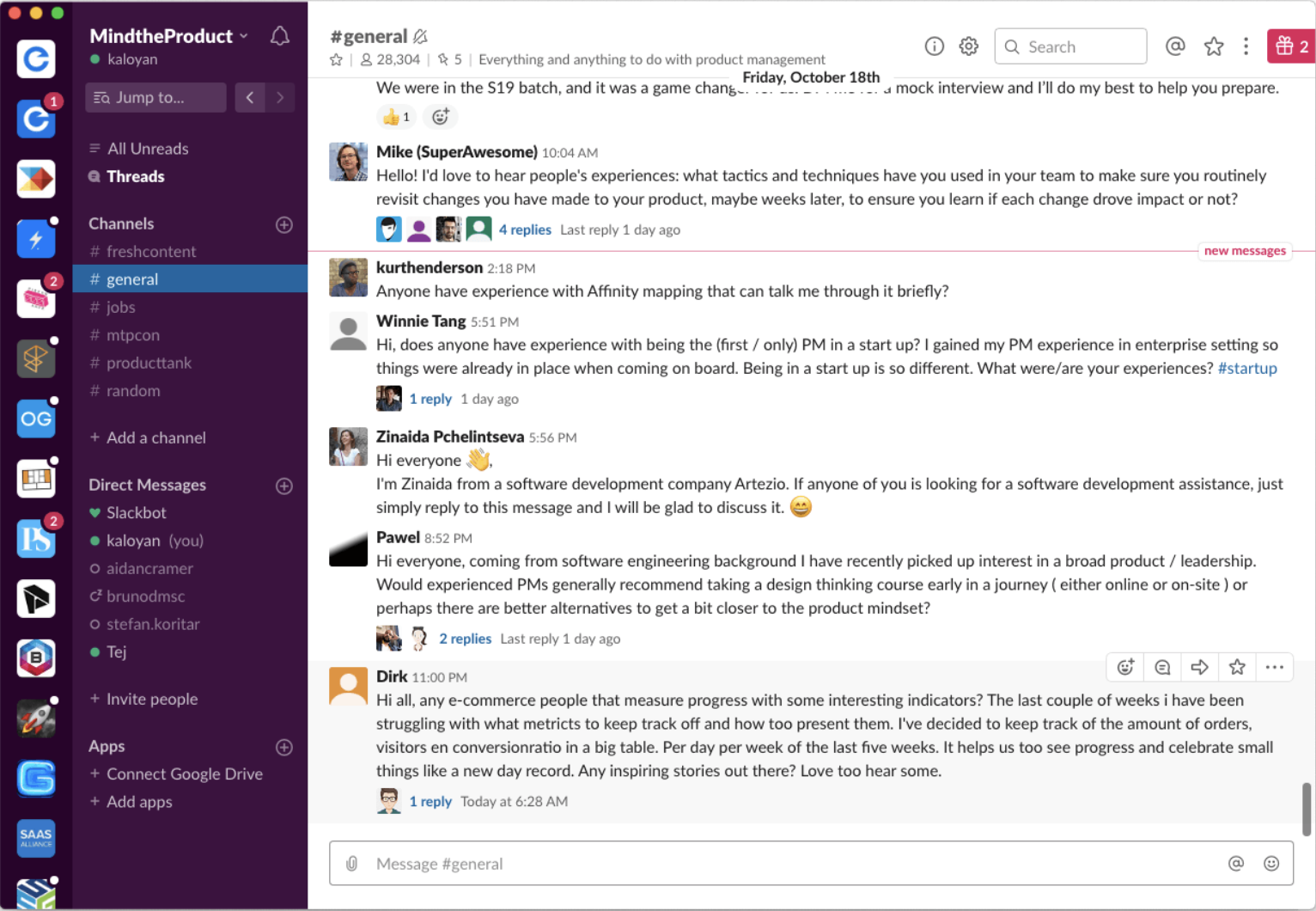1316x911 pixels.
Task: Open emoji picker in composer
Action: click(x=1271, y=864)
